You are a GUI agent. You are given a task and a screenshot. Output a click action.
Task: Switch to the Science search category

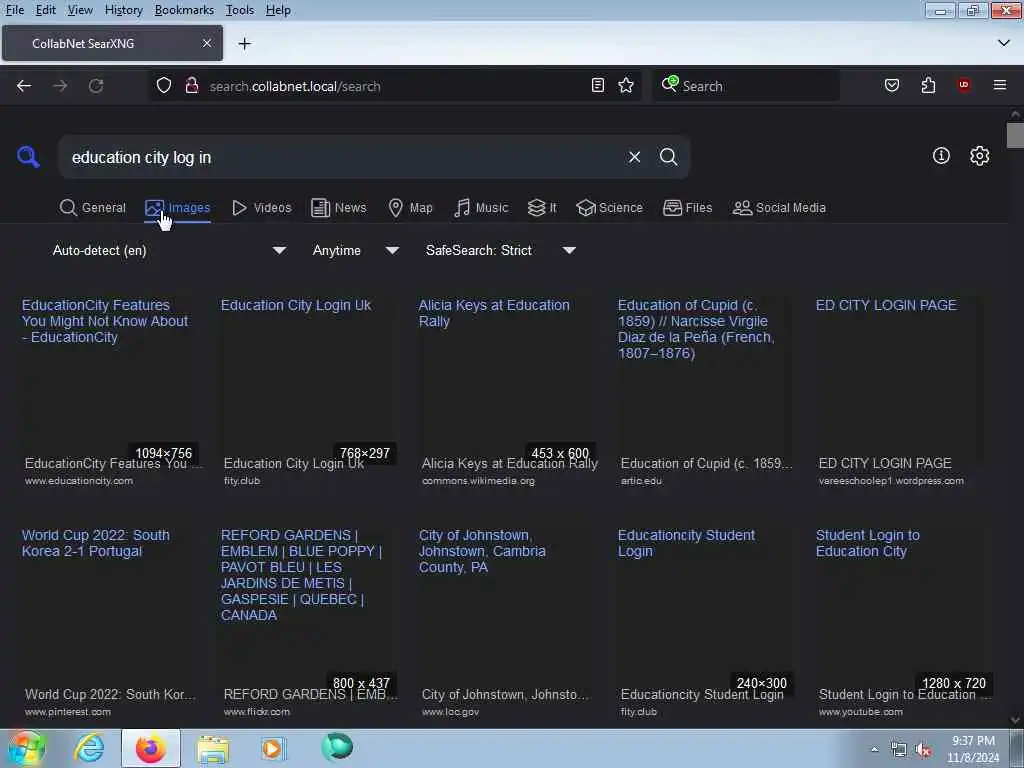pos(609,208)
